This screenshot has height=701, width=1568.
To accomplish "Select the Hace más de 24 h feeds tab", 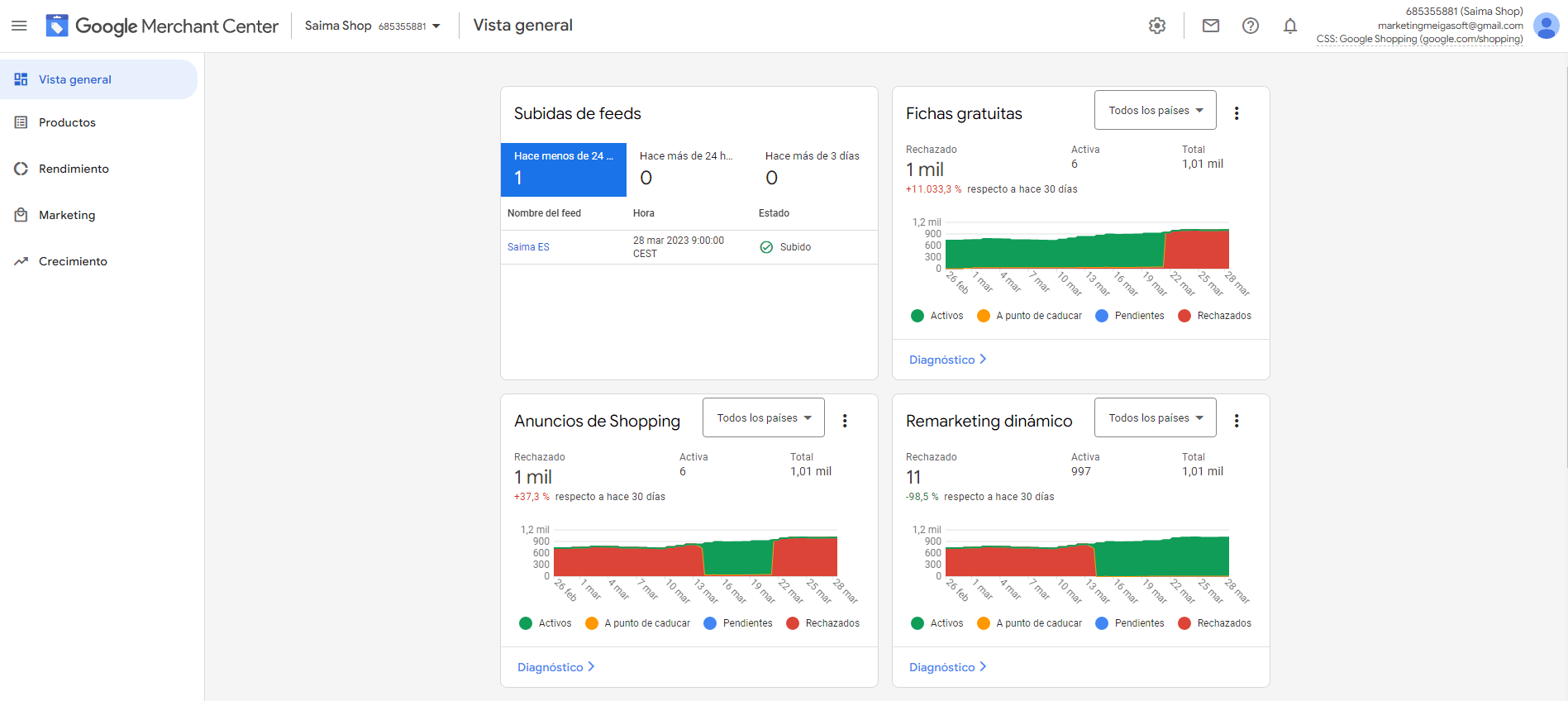I will point(689,169).
